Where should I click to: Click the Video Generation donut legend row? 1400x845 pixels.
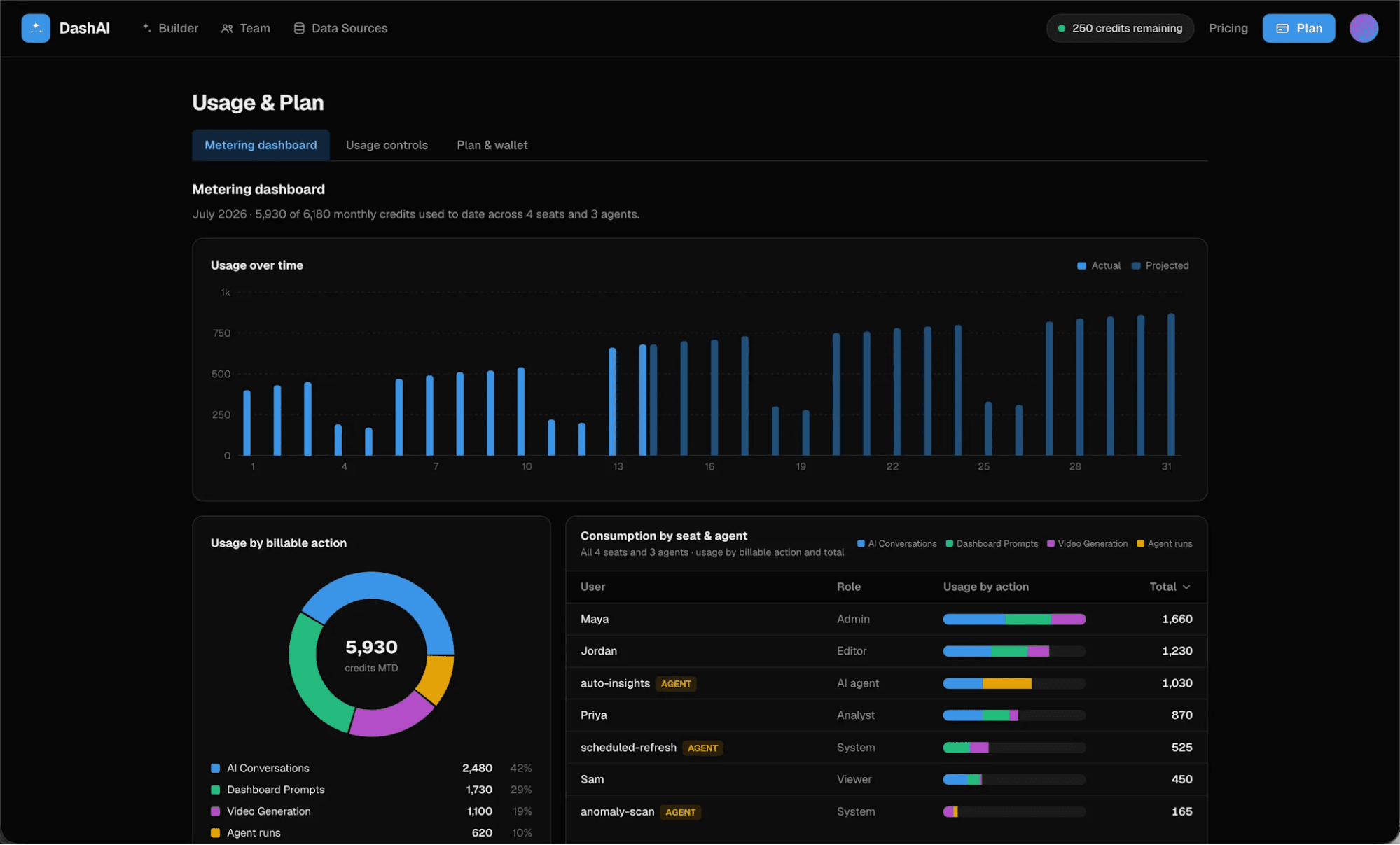[371, 812]
